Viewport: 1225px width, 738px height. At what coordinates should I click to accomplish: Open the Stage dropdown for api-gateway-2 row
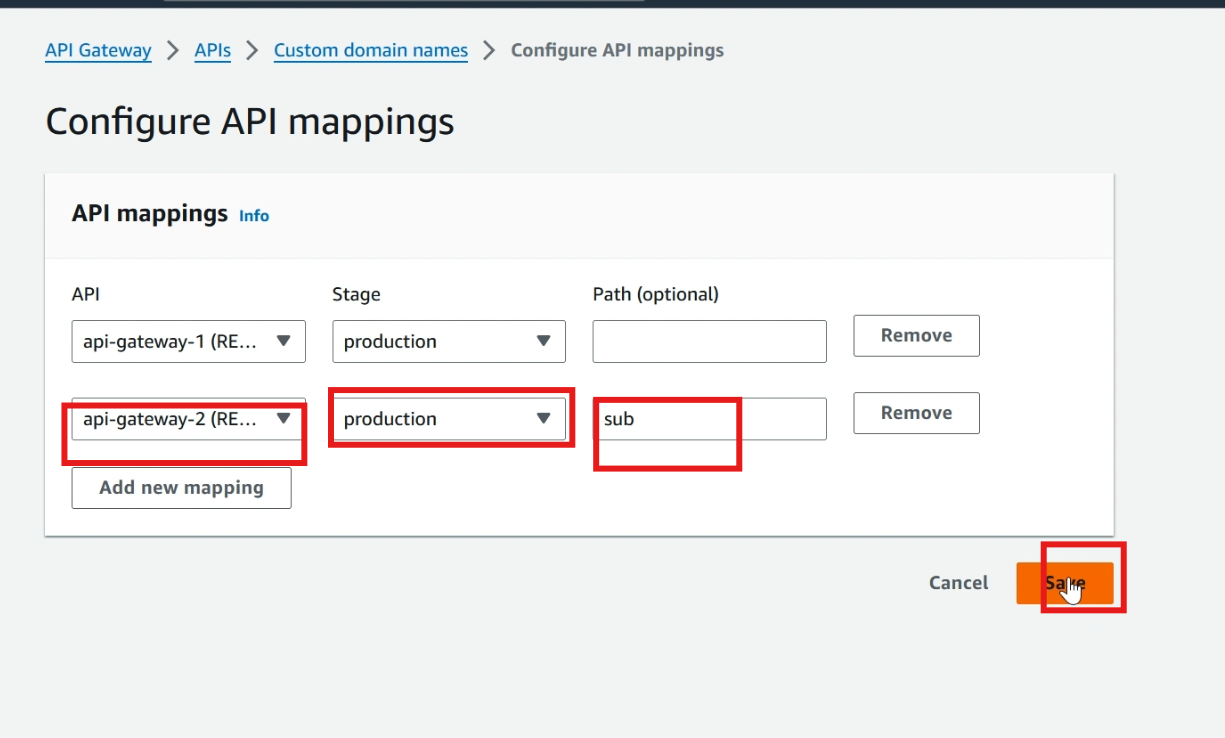tap(449, 419)
